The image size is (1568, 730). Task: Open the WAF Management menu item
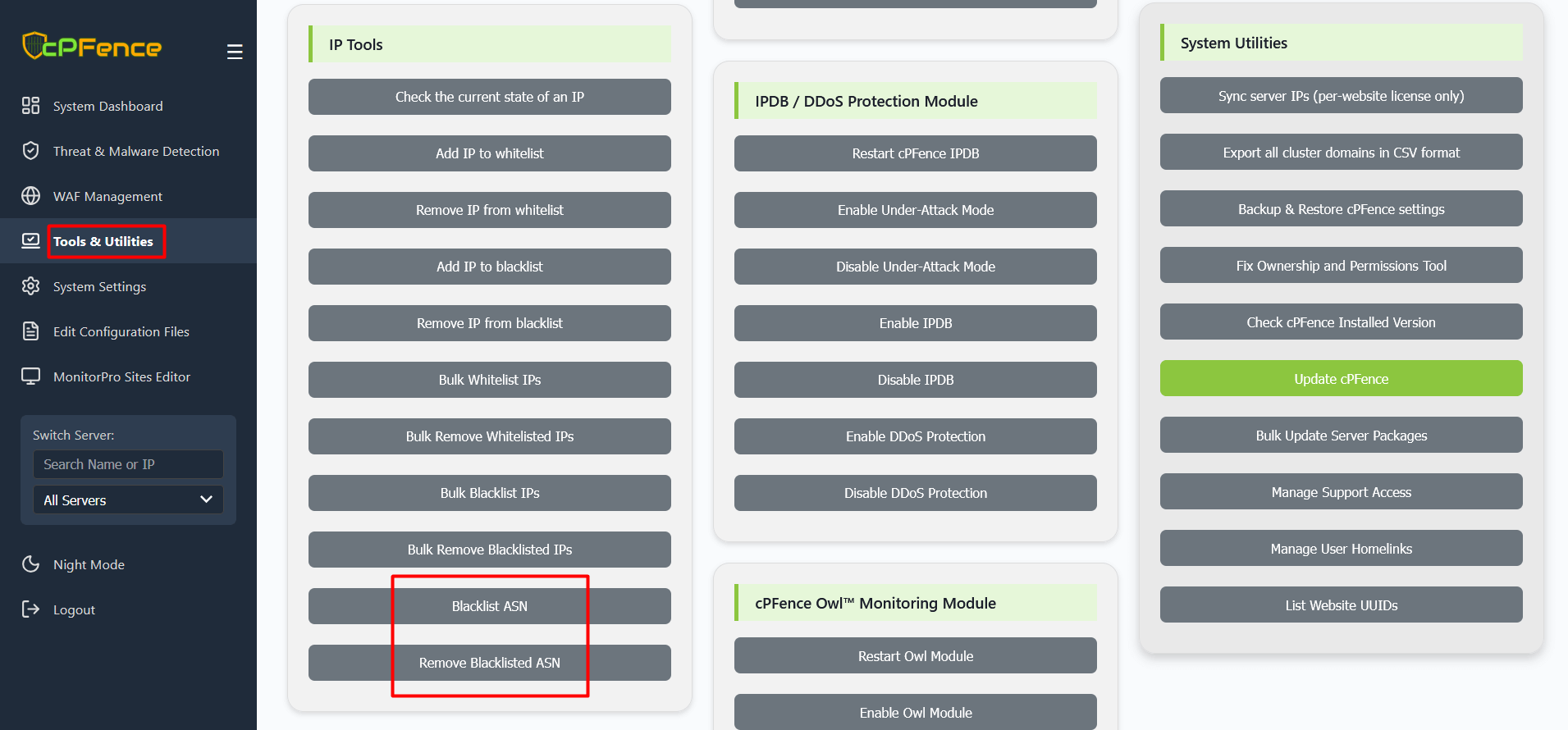click(x=107, y=196)
